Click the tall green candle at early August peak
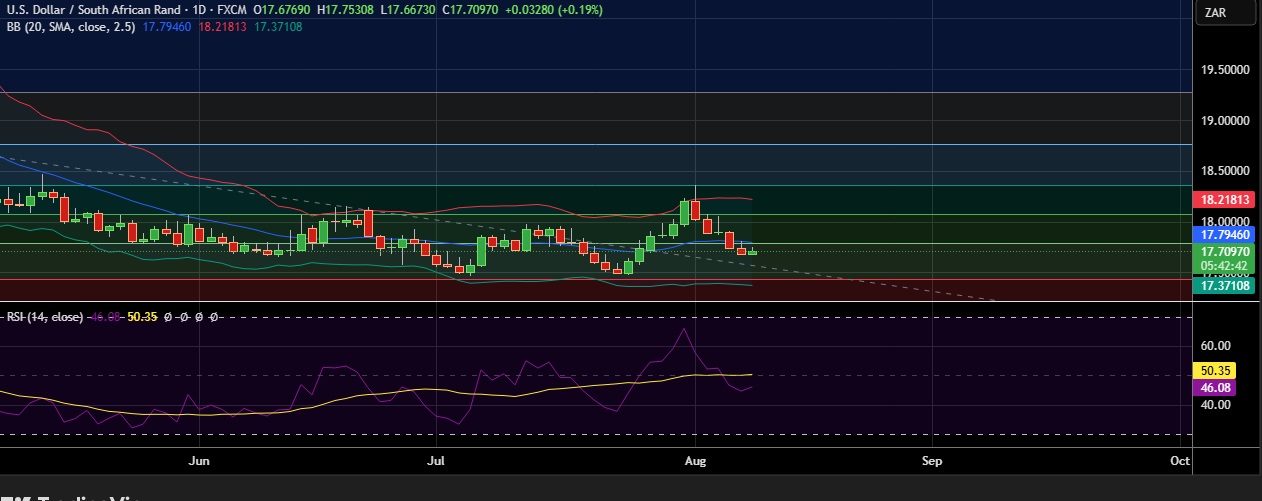This screenshot has width=1262, height=501. click(685, 212)
